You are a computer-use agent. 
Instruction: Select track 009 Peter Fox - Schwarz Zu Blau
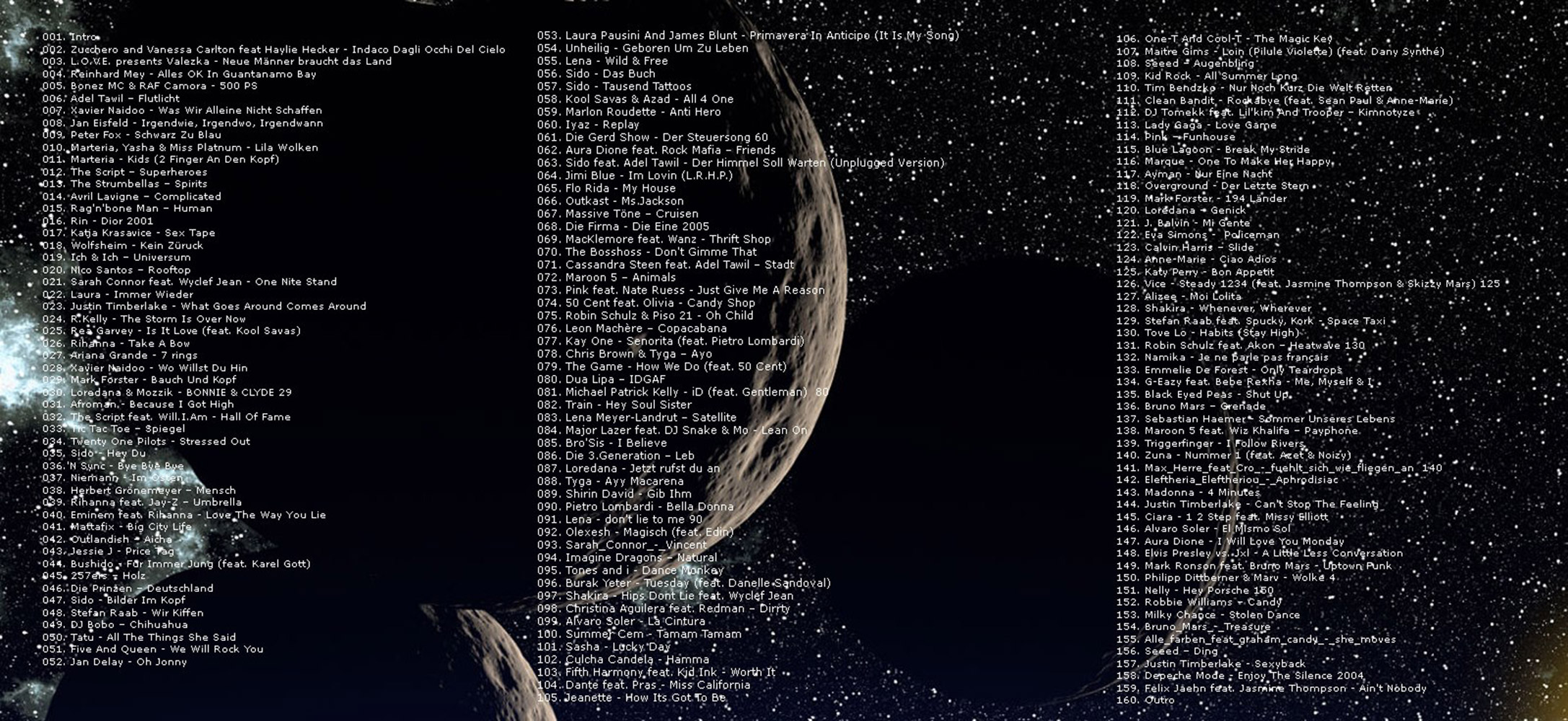point(131,135)
